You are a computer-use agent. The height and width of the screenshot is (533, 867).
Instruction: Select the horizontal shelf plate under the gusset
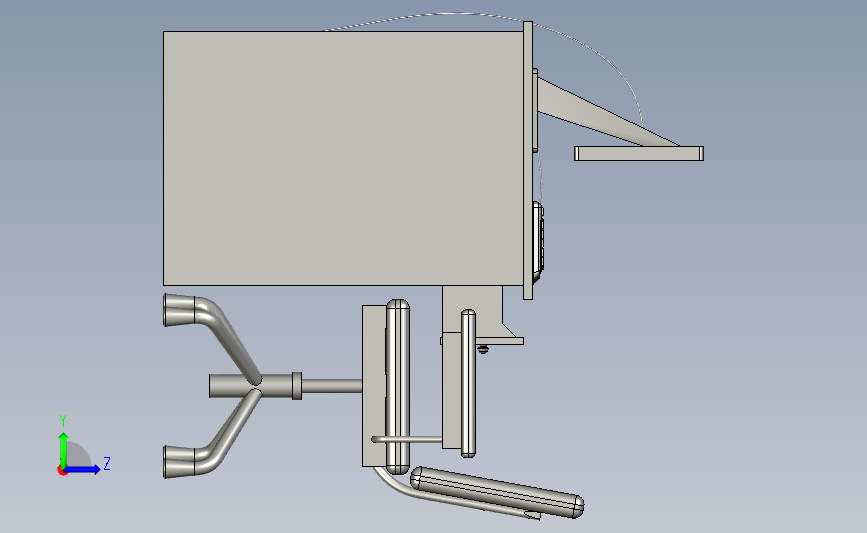pos(639,154)
